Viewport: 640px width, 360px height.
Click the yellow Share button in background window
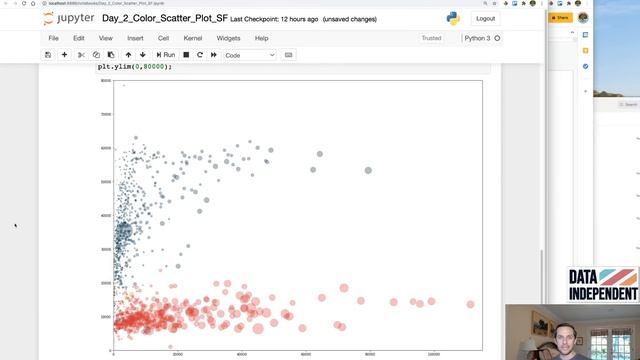560,18
